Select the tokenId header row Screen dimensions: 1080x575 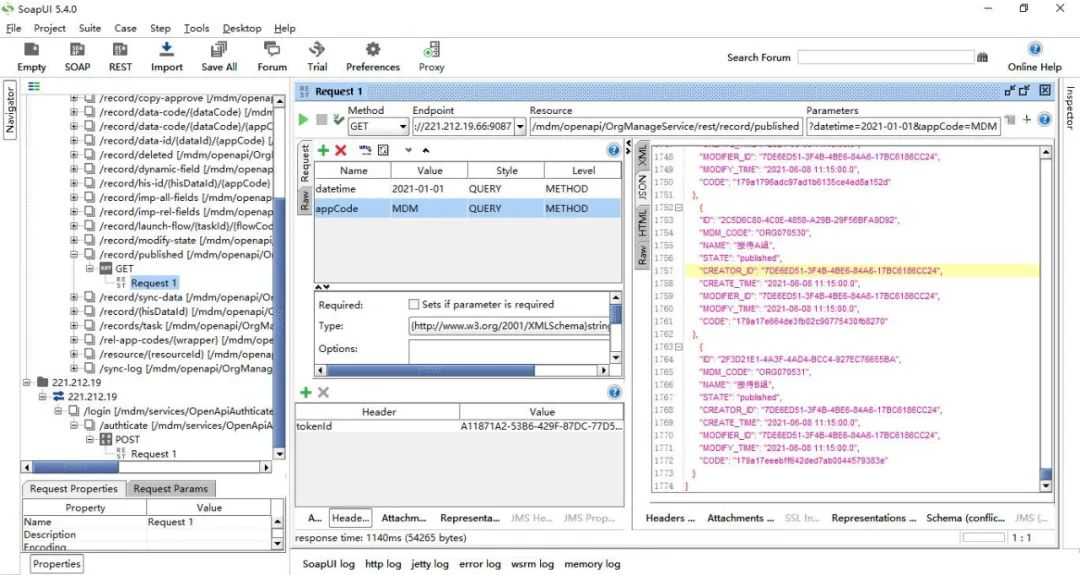pyautogui.click(x=459, y=426)
